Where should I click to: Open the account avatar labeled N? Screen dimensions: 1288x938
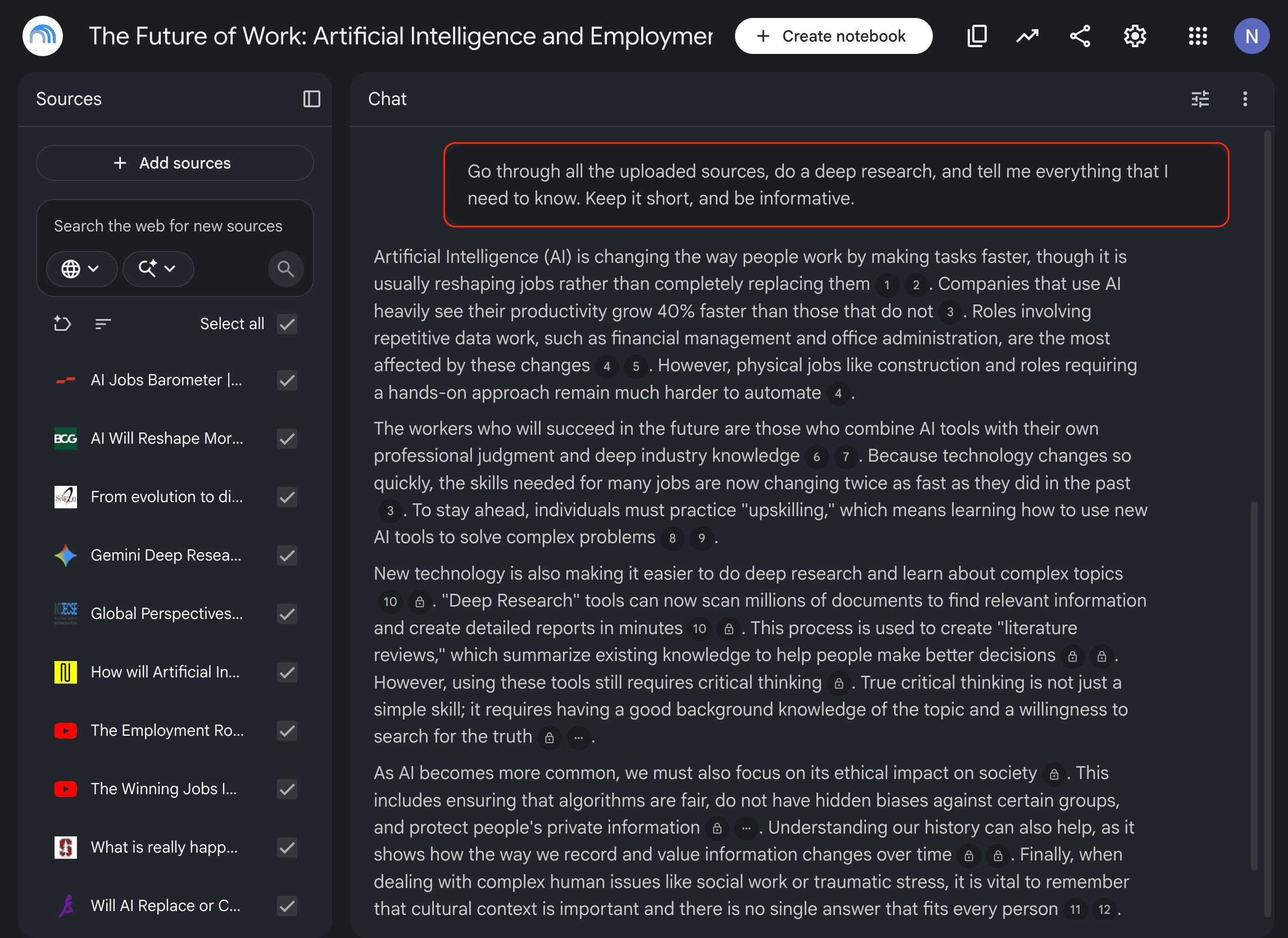pyautogui.click(x=1251, y=36)
